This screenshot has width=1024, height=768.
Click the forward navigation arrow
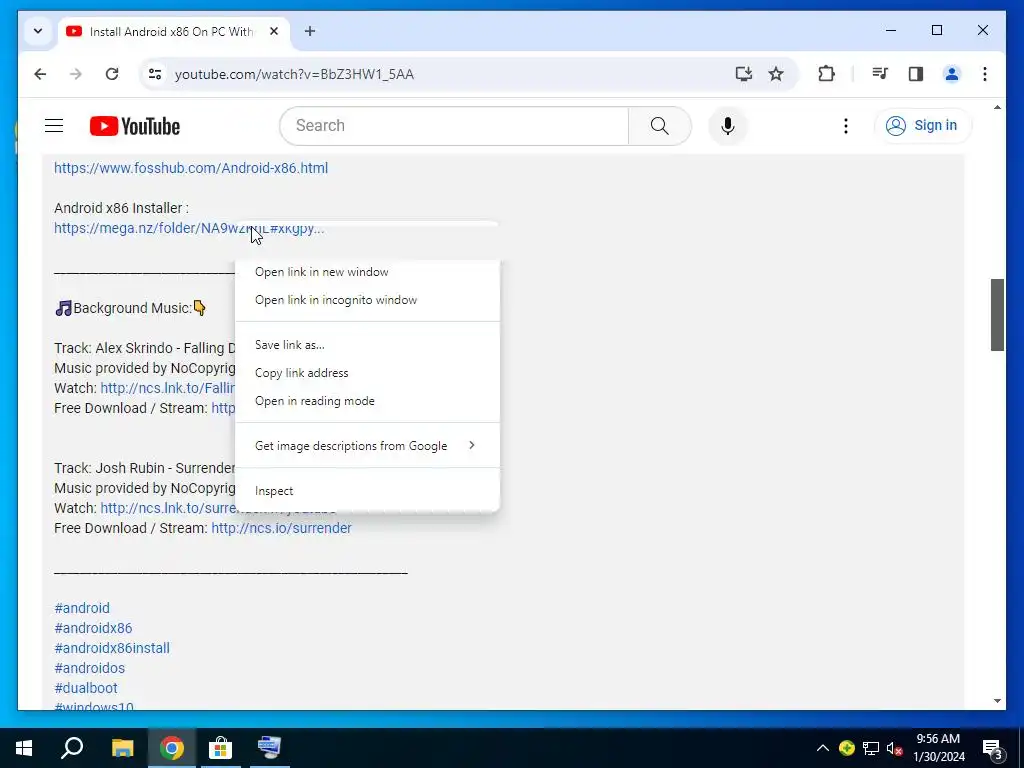coord(76,74)
